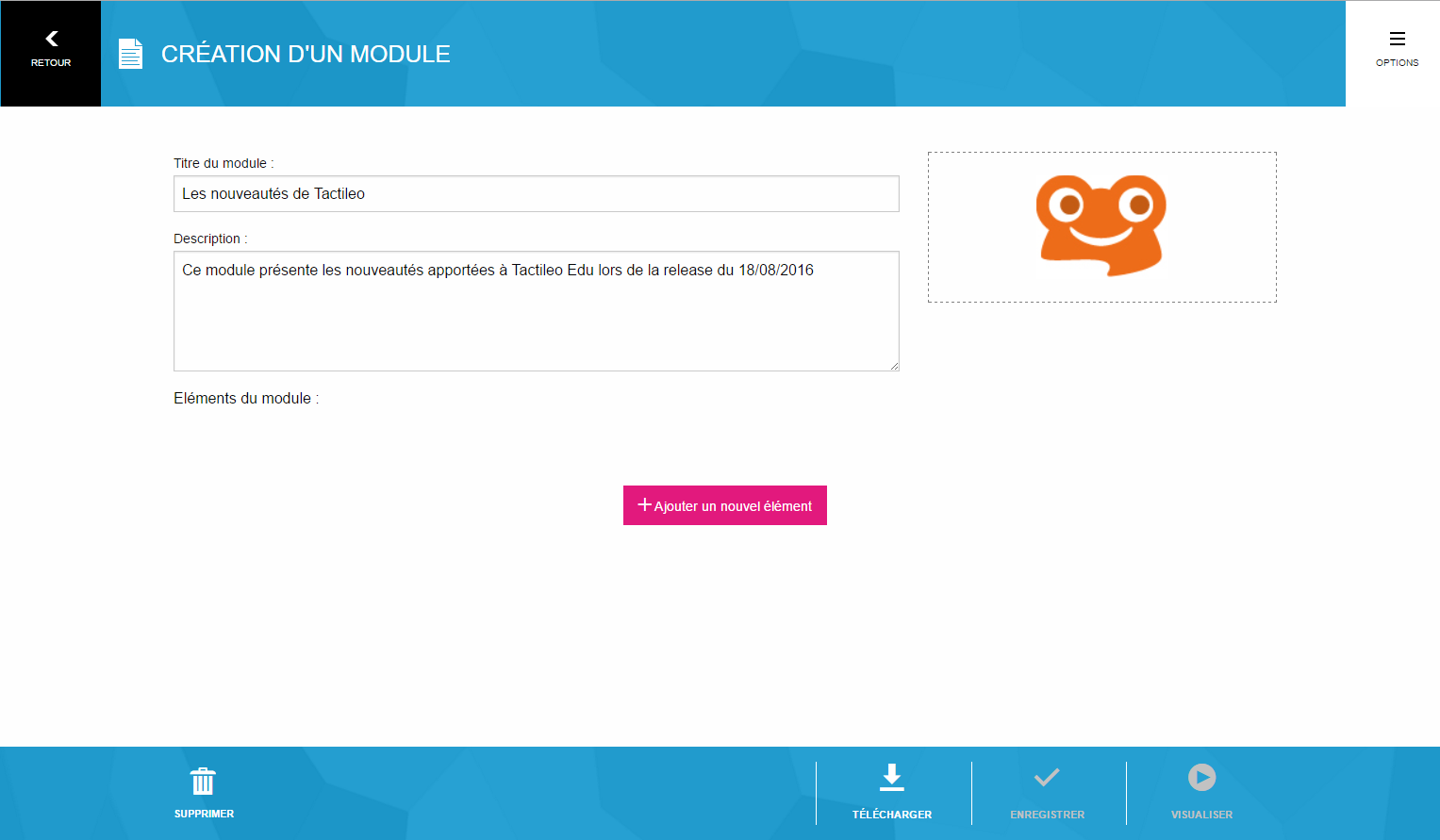This screenshot has height=840, width=1440.
Task: Select the orange frog module thumbnail
Action: coord(1101,226)
